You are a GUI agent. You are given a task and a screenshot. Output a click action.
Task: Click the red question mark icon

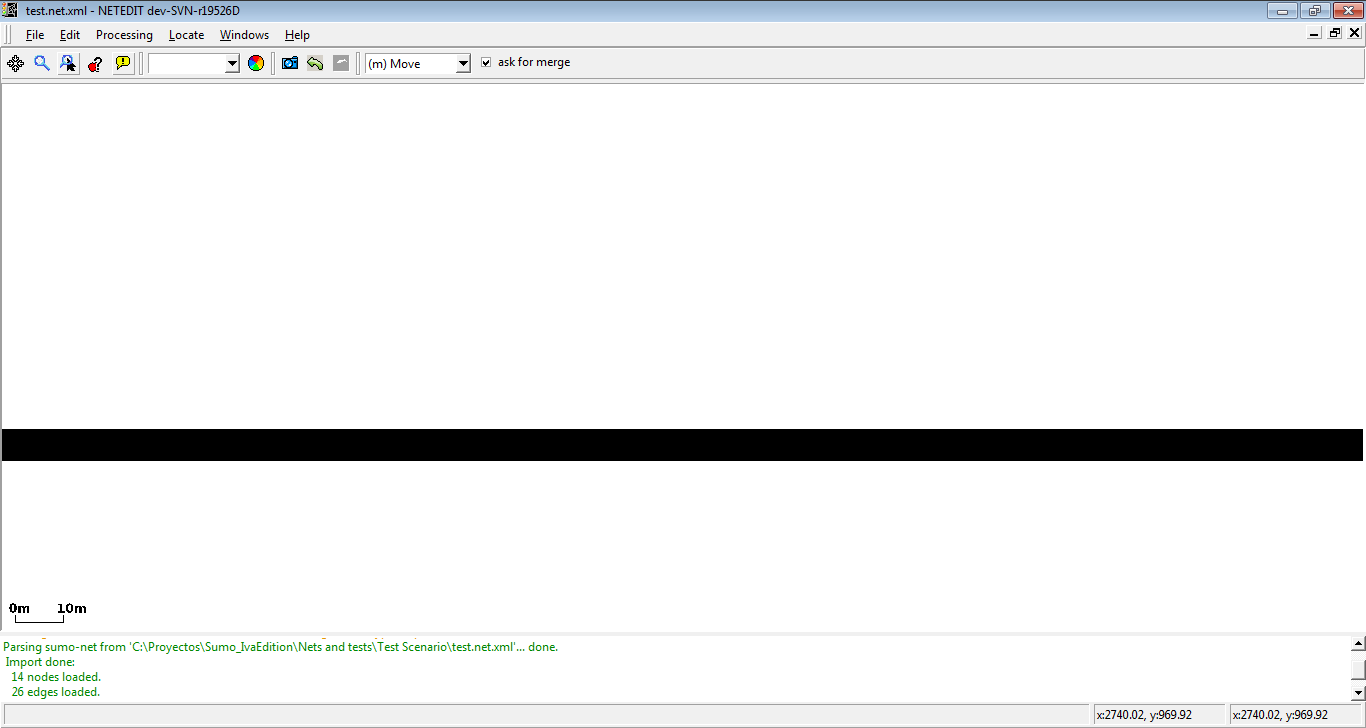coord(95,63)
